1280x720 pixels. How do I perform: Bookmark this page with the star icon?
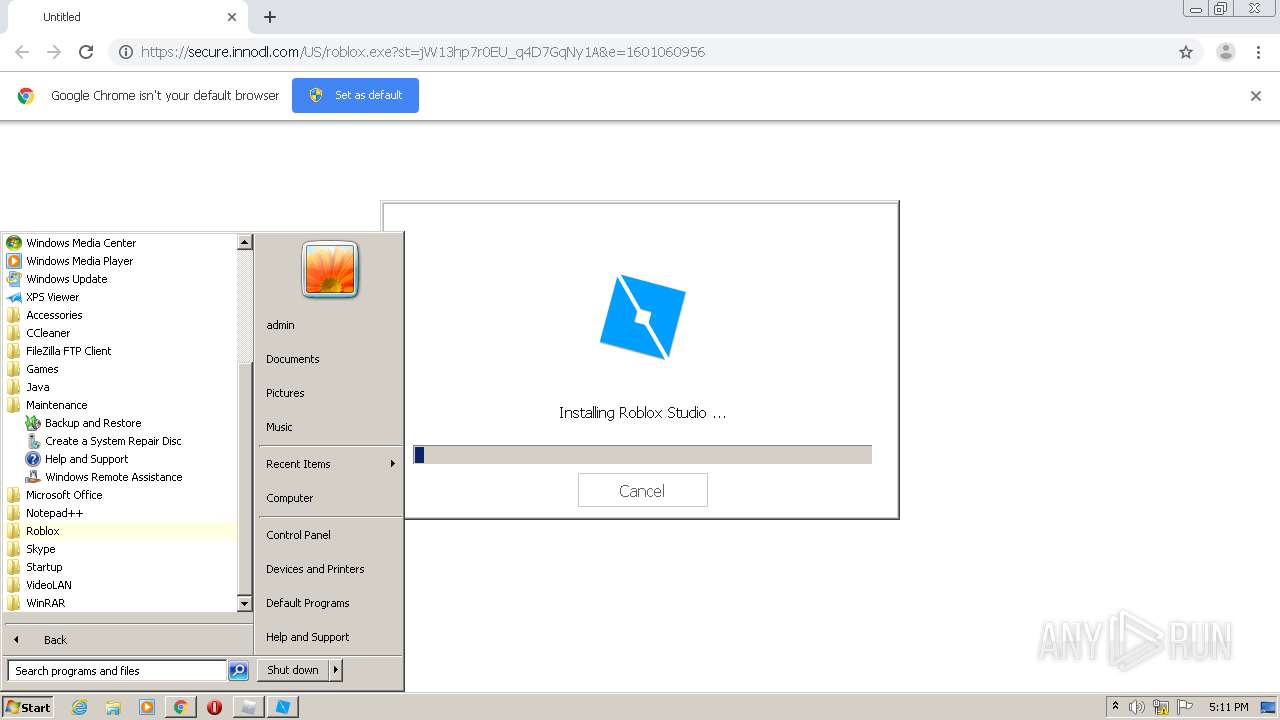(x=1186, y=52)
